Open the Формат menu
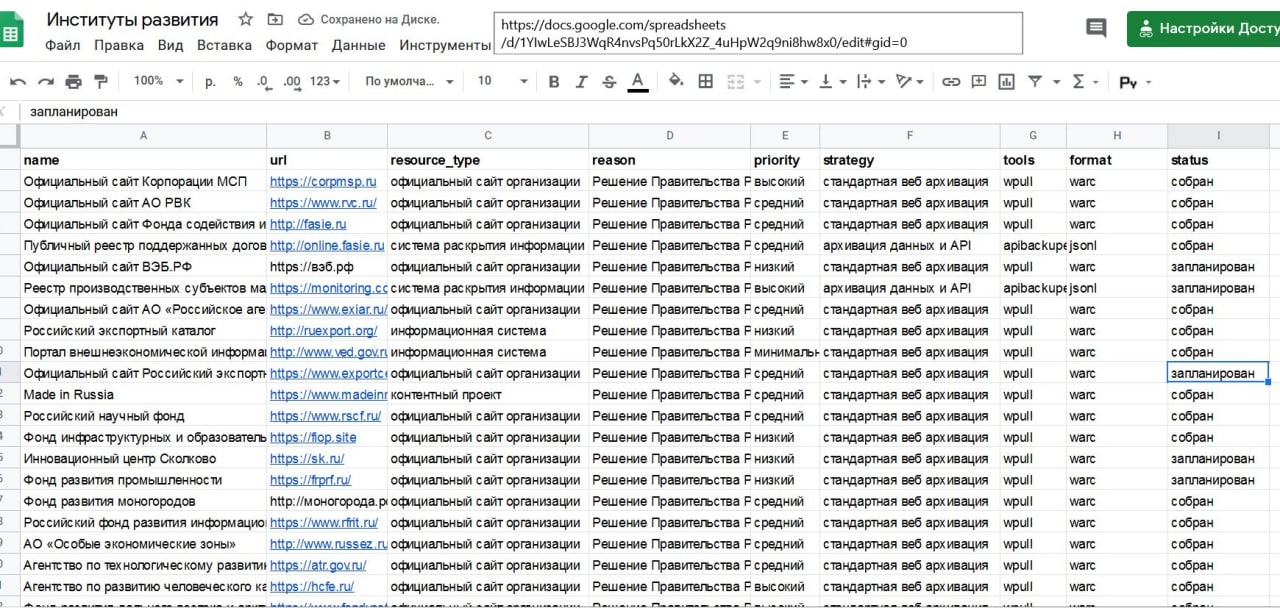The image size is (1280, 608). coord(292,45)
